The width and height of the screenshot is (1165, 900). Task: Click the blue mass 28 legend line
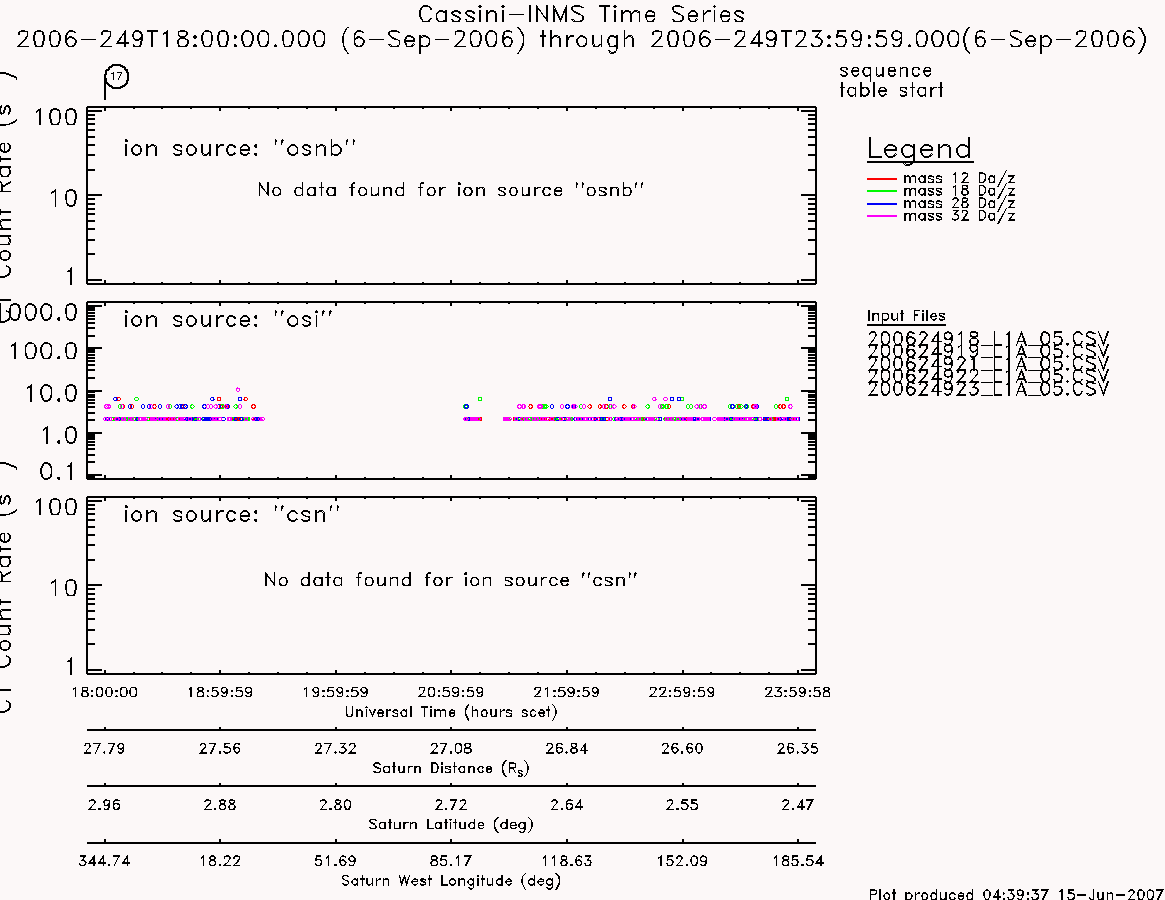[882, 204]
